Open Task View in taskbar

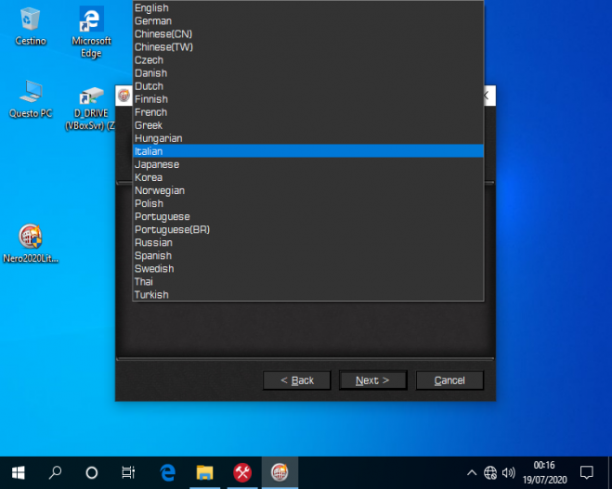tap(128, 473)
